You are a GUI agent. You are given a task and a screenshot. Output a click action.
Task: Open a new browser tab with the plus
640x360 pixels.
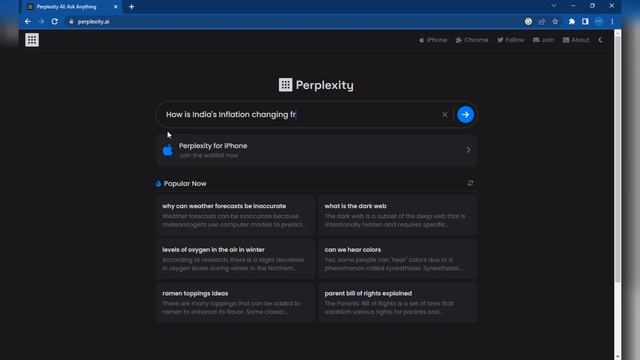point(131,7)
